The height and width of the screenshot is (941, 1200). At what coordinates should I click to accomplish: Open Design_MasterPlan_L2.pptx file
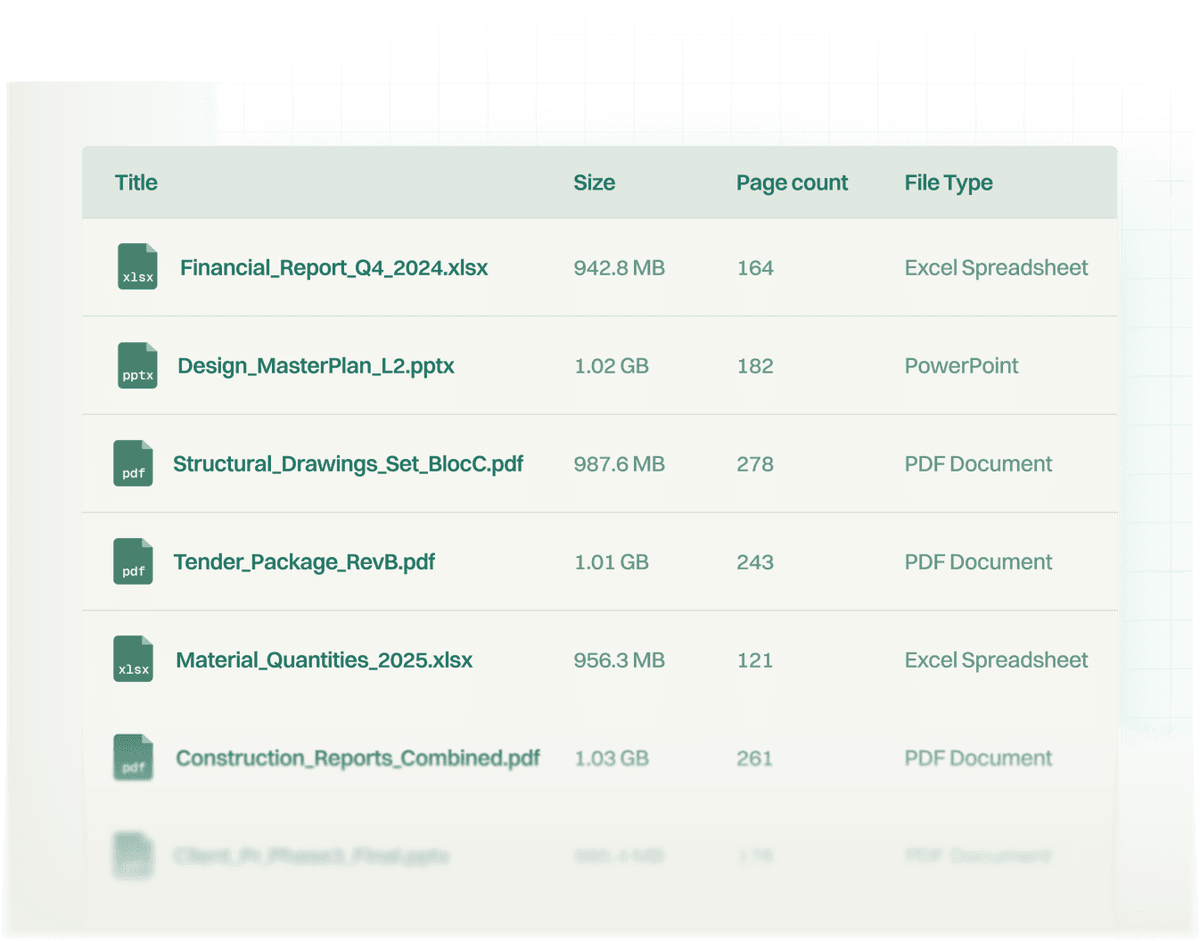point(316,366)
